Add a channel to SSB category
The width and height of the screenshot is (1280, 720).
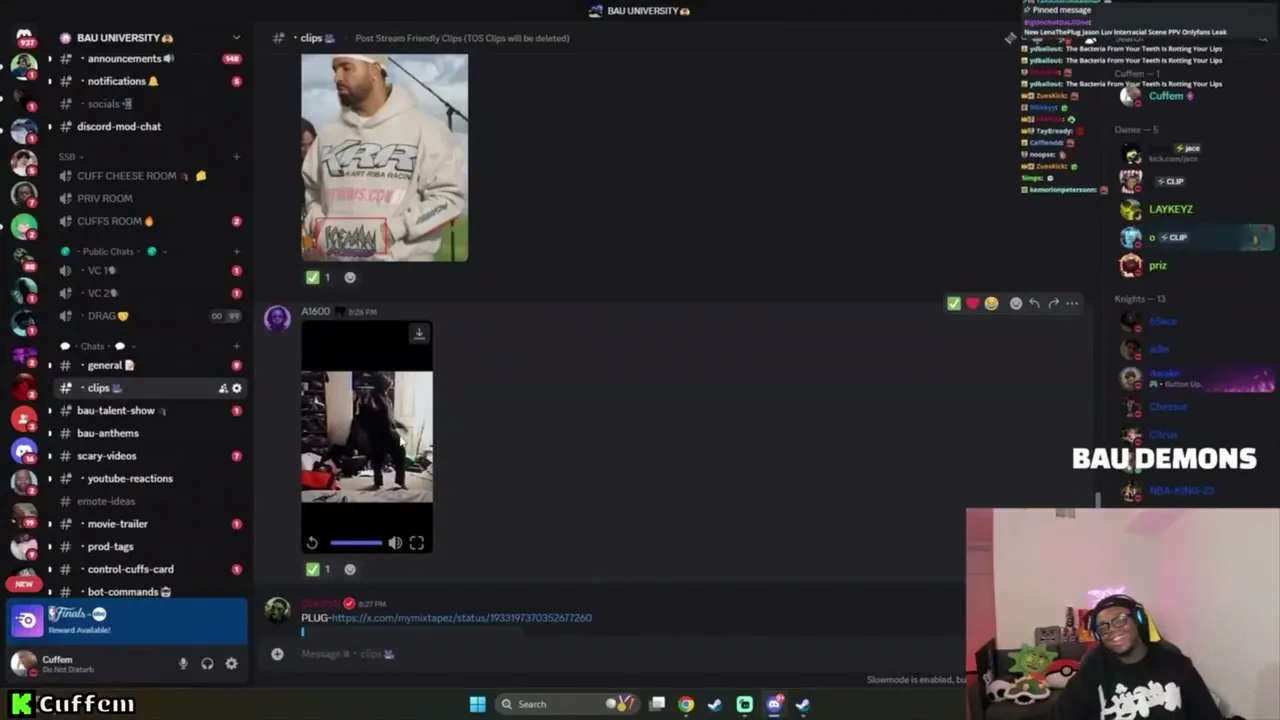tap(237, 157)
